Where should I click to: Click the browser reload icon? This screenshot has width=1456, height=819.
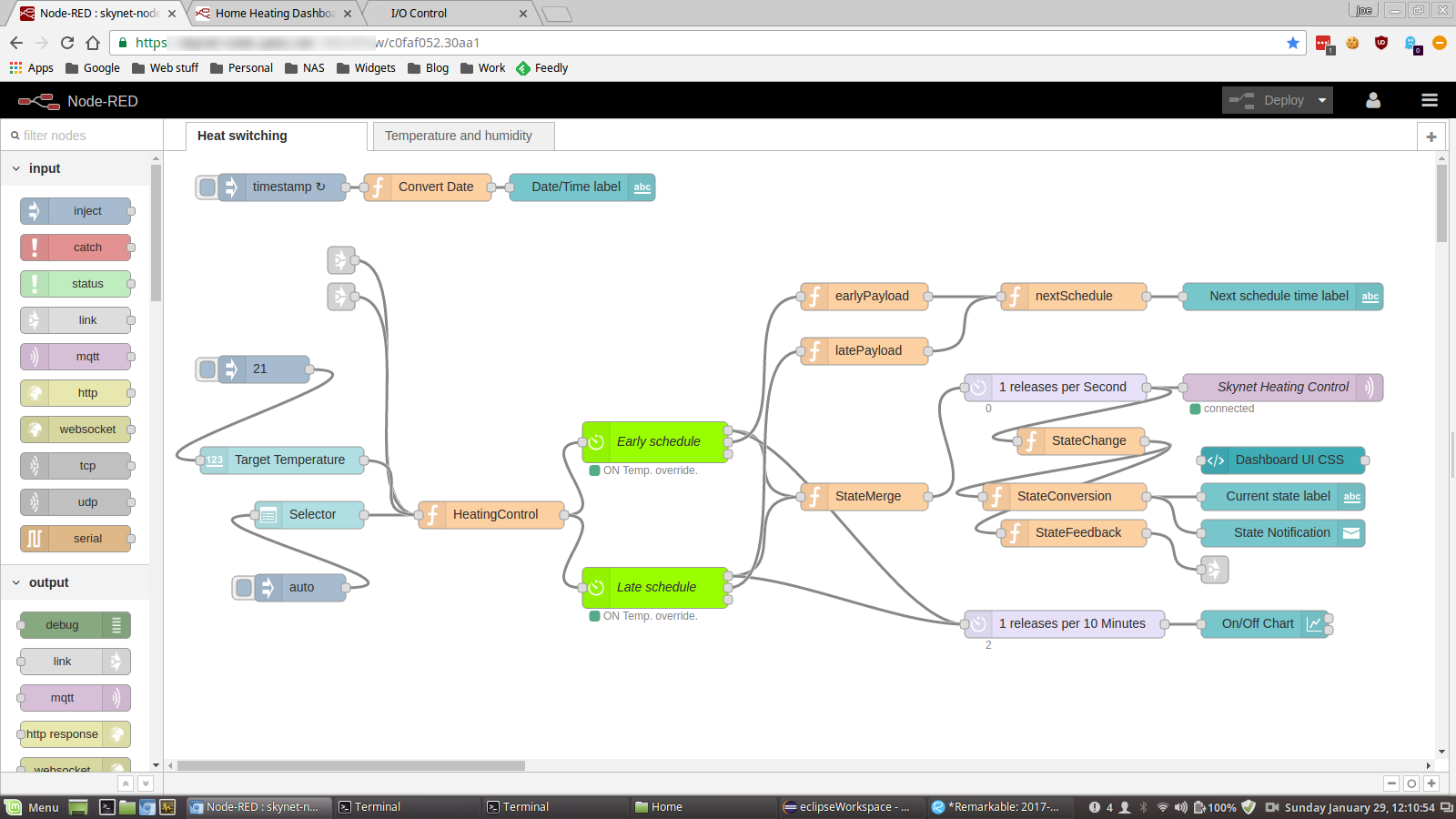coord(67,43)
